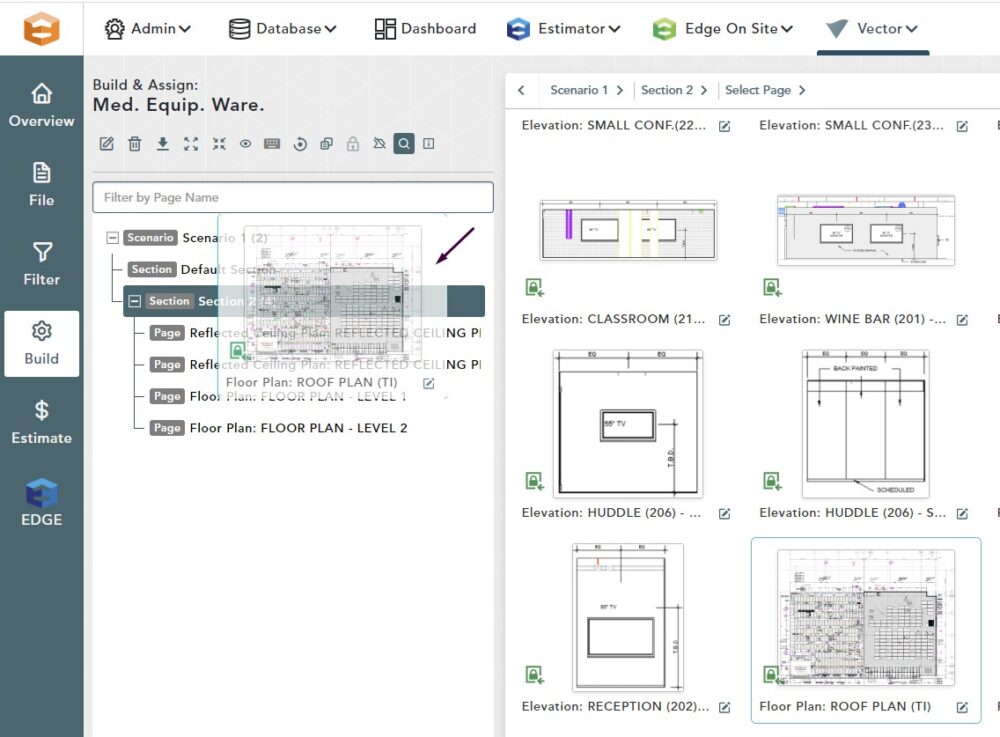This screenshot has width=1000, height=737.
Task: Click the expand all arrows icon
Action: 191,144
